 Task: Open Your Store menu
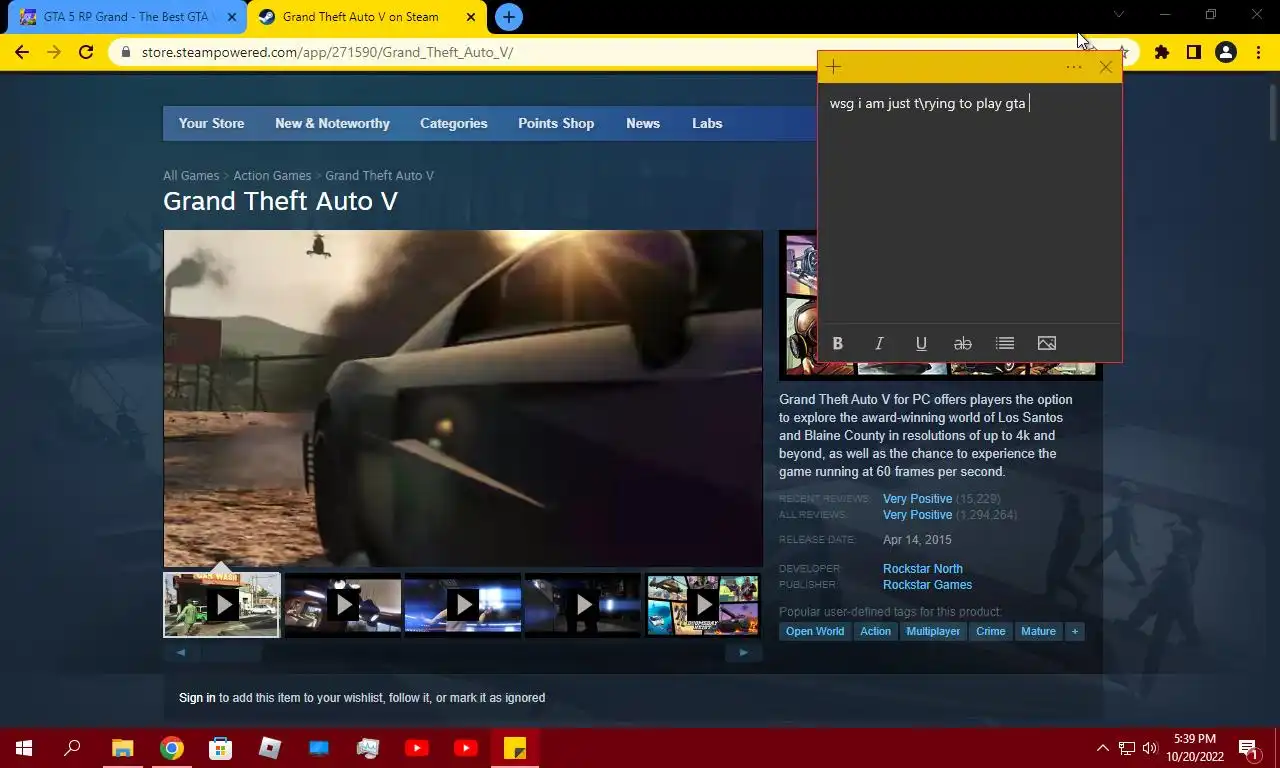(x=211, y=123)
